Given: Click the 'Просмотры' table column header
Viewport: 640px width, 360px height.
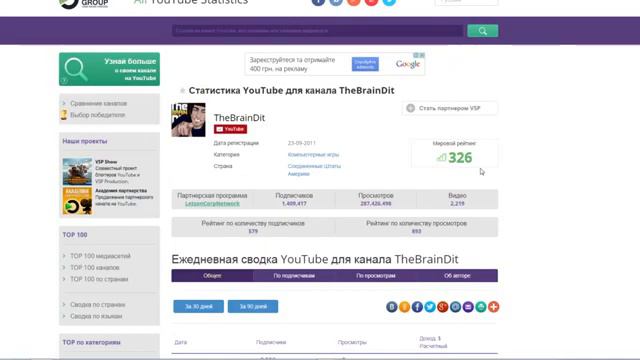Looking at the screenshot, I should pos(352,342).
